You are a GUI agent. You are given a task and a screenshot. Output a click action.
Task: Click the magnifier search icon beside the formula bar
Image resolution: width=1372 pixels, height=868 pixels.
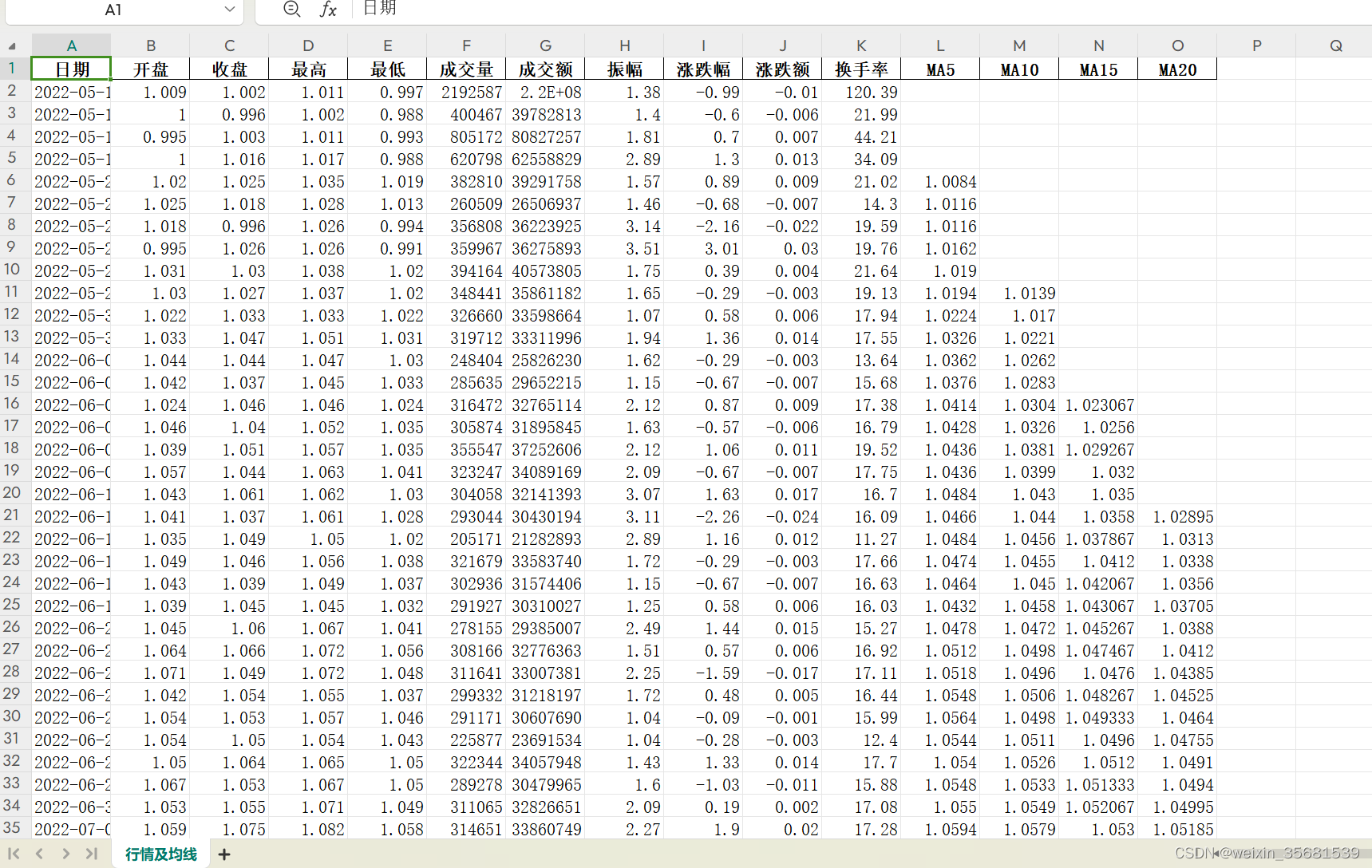click(291, 10)
